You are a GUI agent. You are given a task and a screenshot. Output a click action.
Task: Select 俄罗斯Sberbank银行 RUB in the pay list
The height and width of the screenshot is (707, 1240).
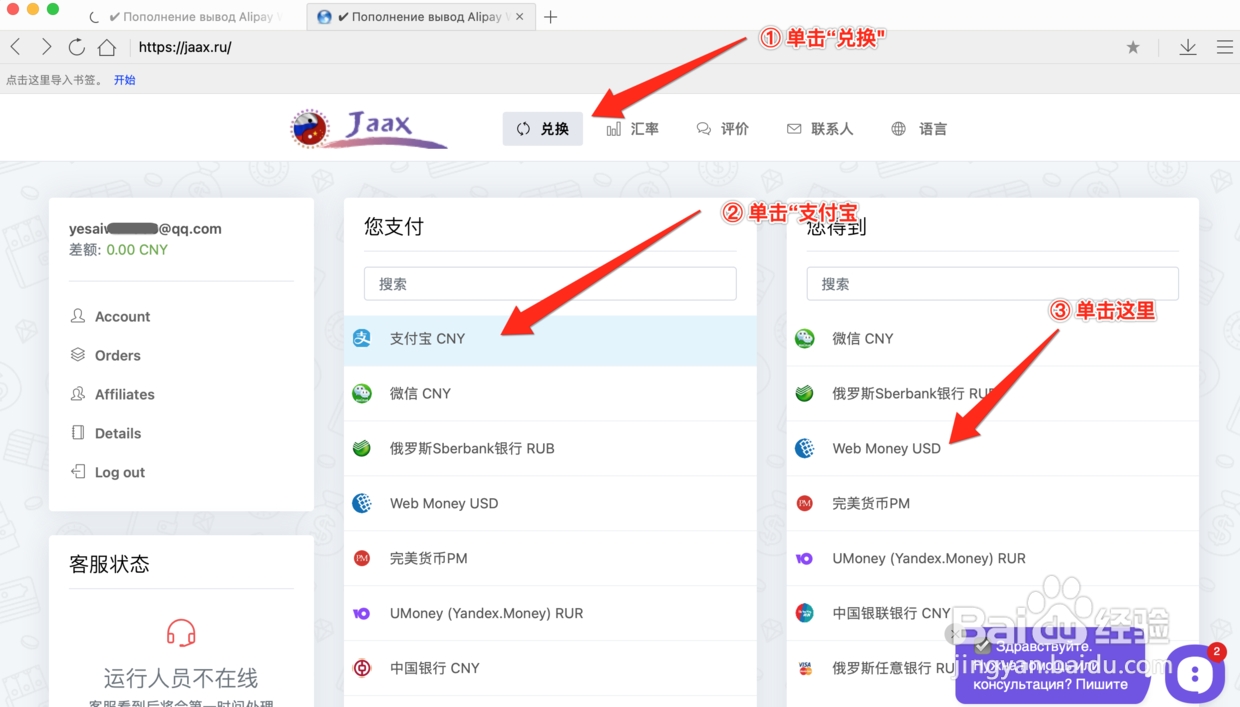[x=550, y=448]
